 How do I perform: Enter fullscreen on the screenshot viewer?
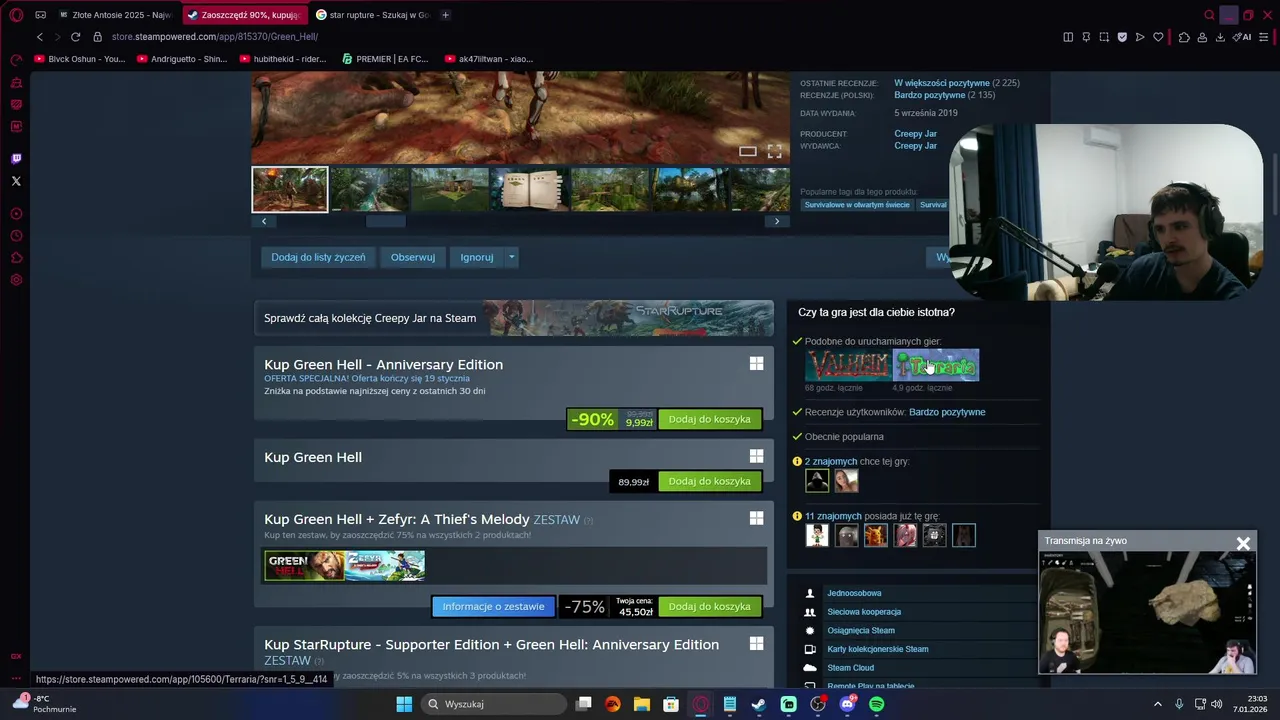[x=774, y=152]
